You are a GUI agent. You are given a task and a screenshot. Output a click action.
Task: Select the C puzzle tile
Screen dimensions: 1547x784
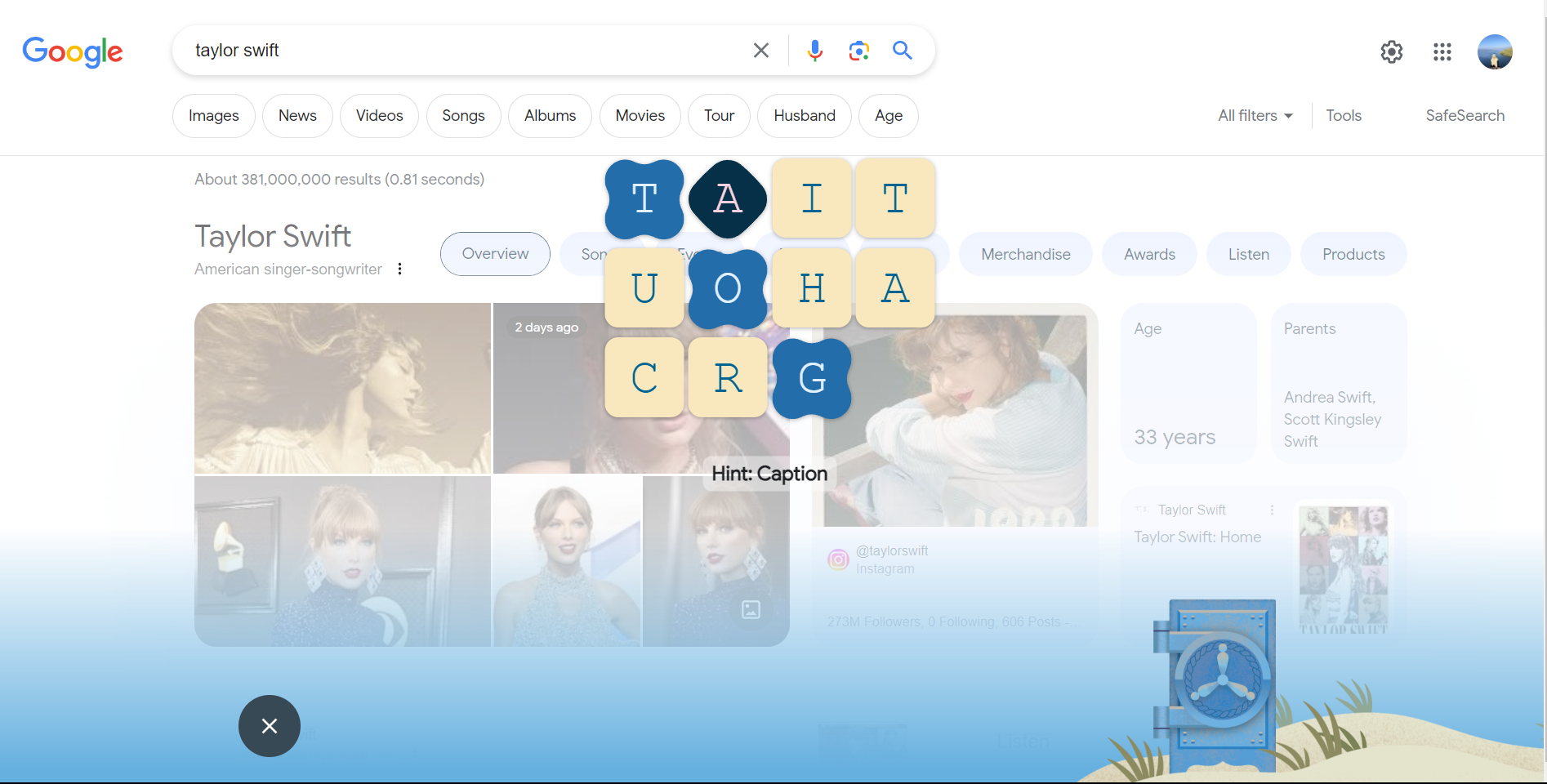(644, 378)
